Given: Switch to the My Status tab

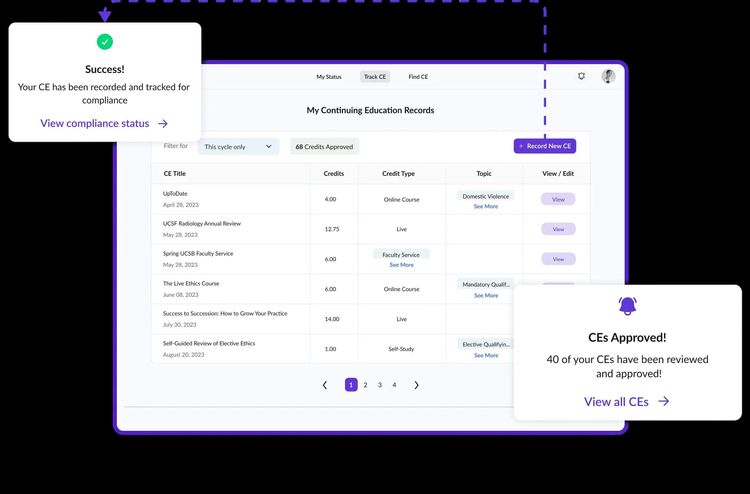Looking at the screenshot, I should coord(329,77).
